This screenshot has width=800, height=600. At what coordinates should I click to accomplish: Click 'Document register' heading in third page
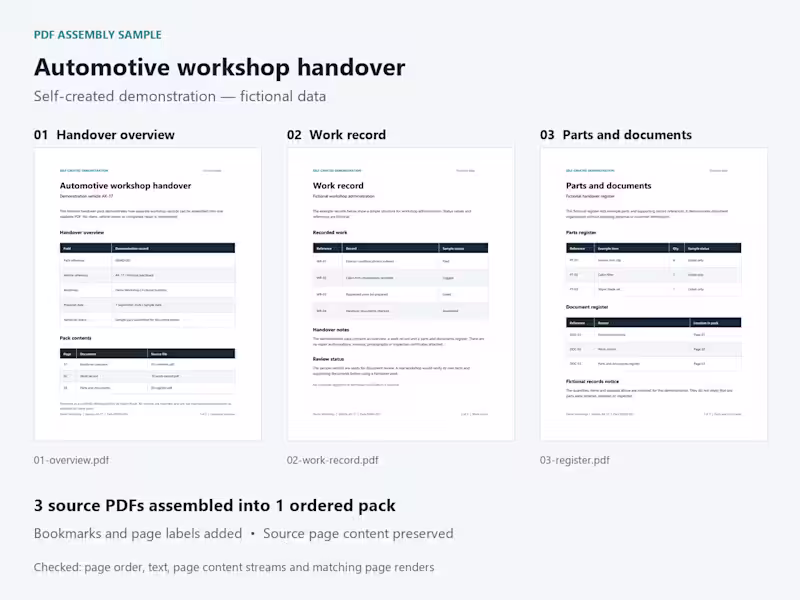pos(587,307)
